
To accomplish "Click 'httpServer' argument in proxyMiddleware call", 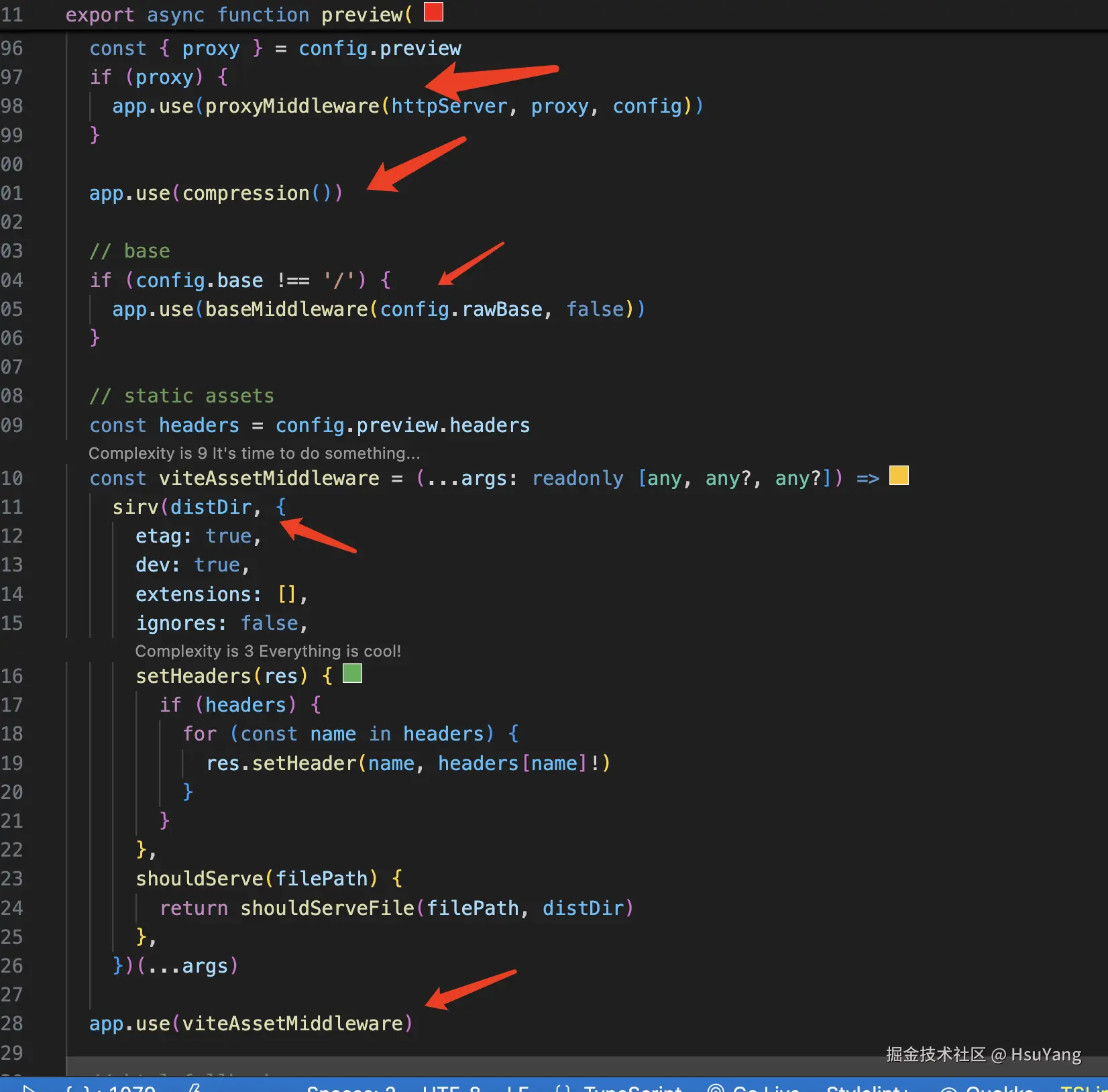I will [449, 106].
